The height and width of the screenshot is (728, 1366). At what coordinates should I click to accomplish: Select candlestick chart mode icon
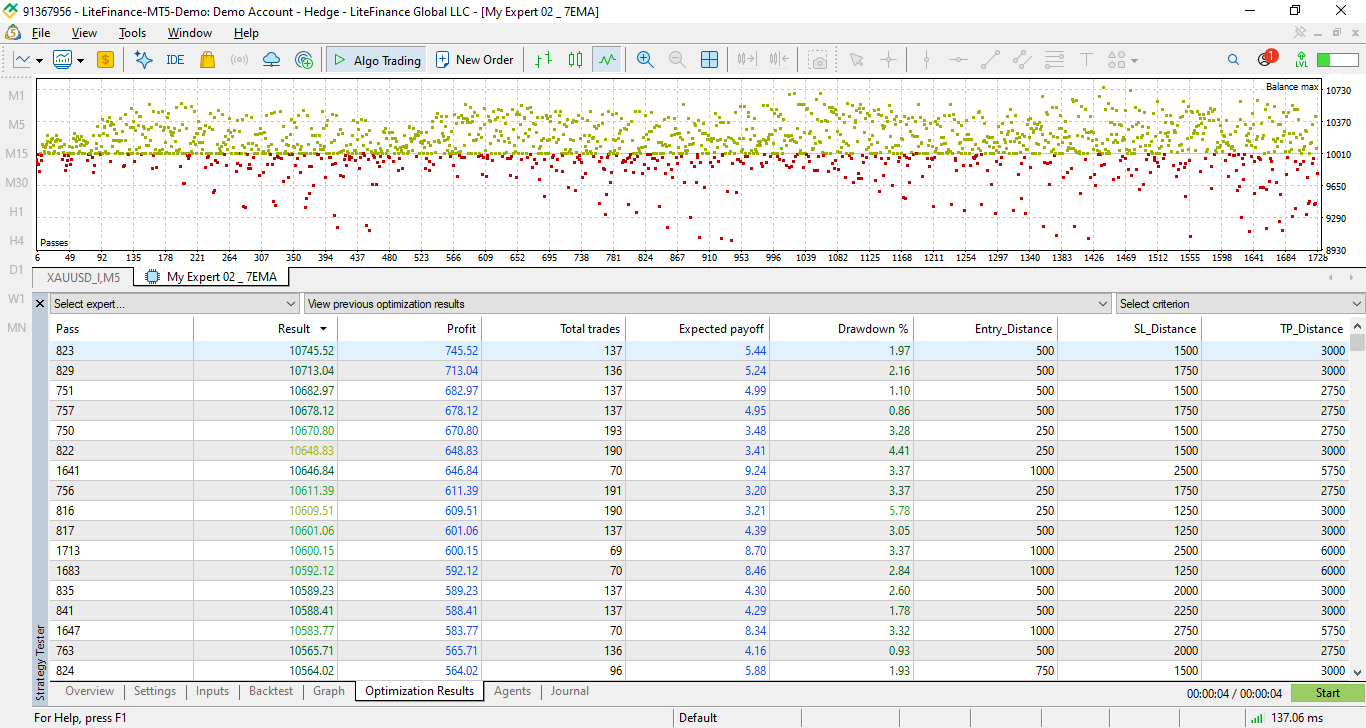pos(575,60)
